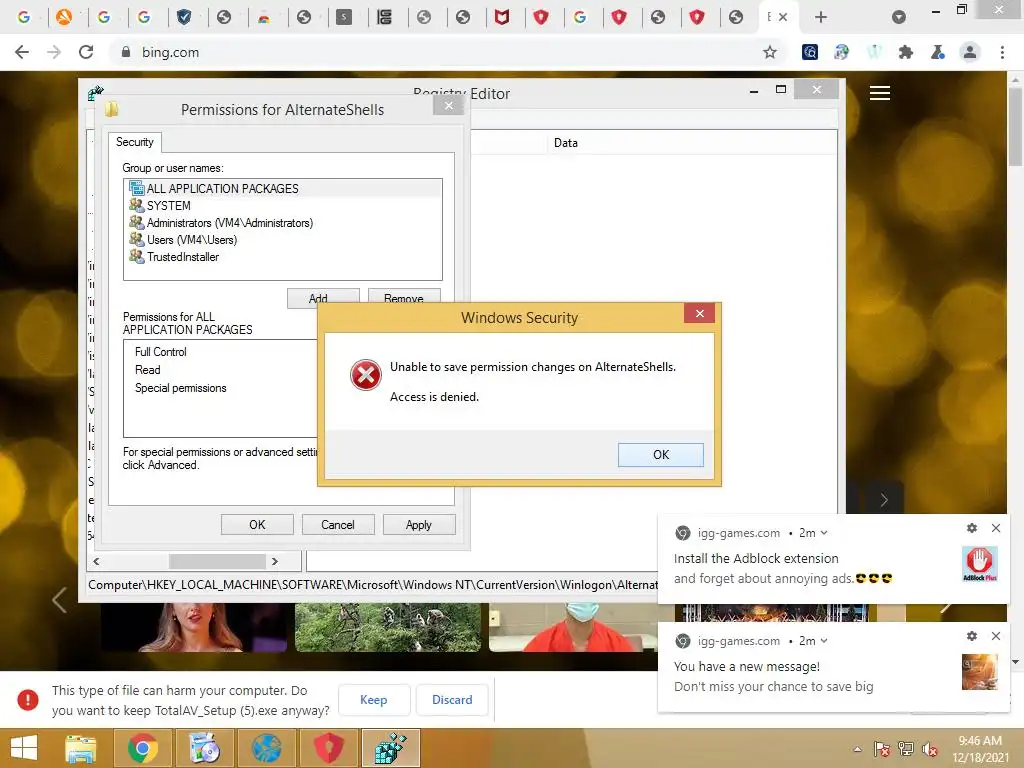The image size is (1024, 768).
Task: Select Administrators (VM4\Administrators) entry
Action: [x=283, y=223]
